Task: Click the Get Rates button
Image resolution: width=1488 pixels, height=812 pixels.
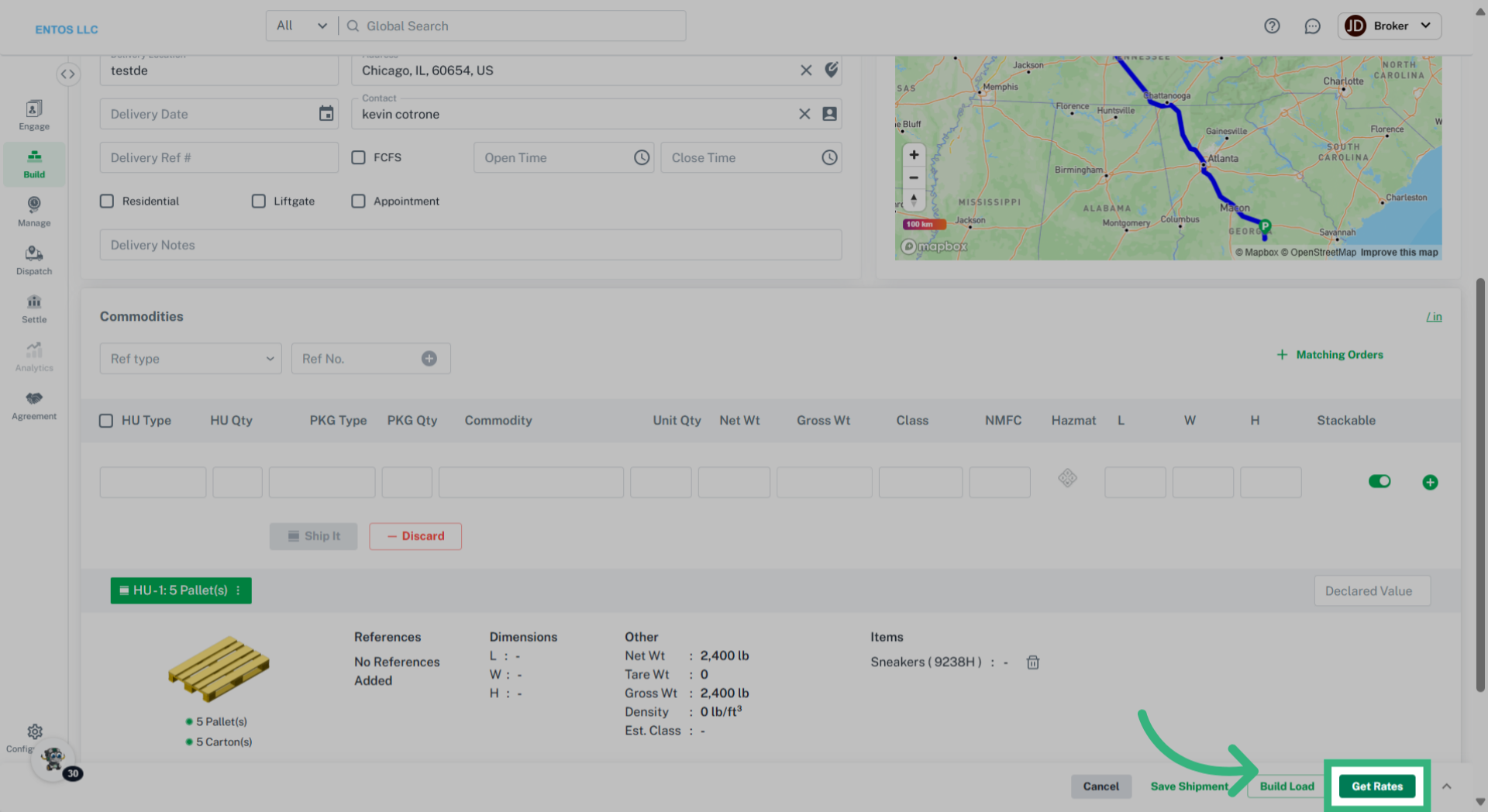Action: [x=1376, y=786]
